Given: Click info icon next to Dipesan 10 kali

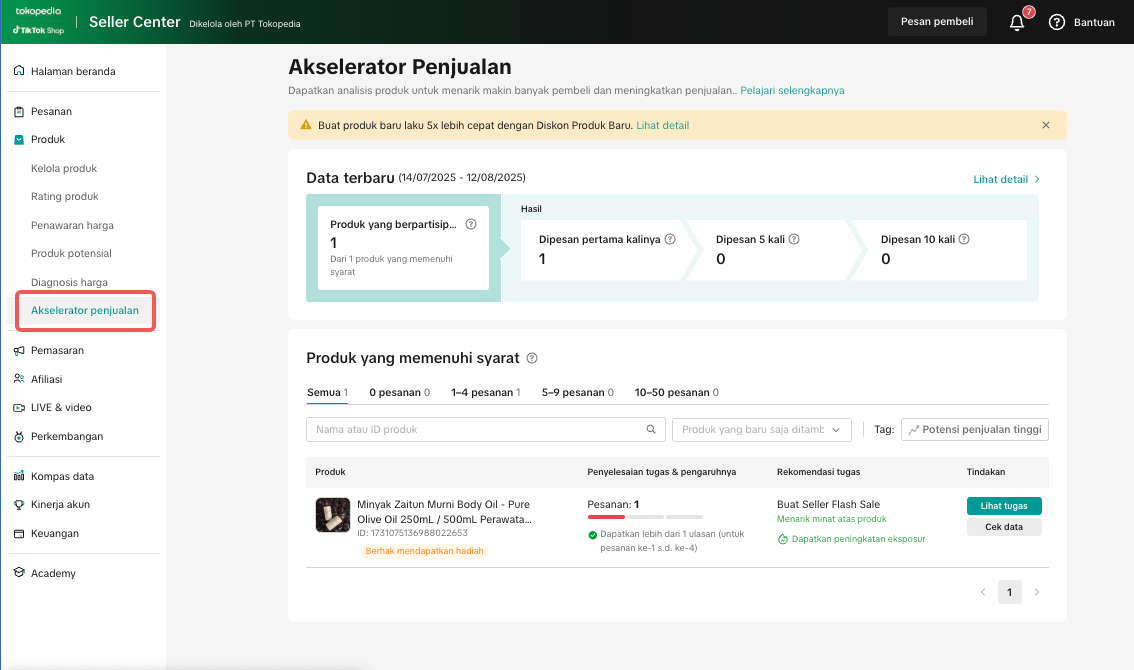Looking at the screenshot, I should (x=964, y=240).
